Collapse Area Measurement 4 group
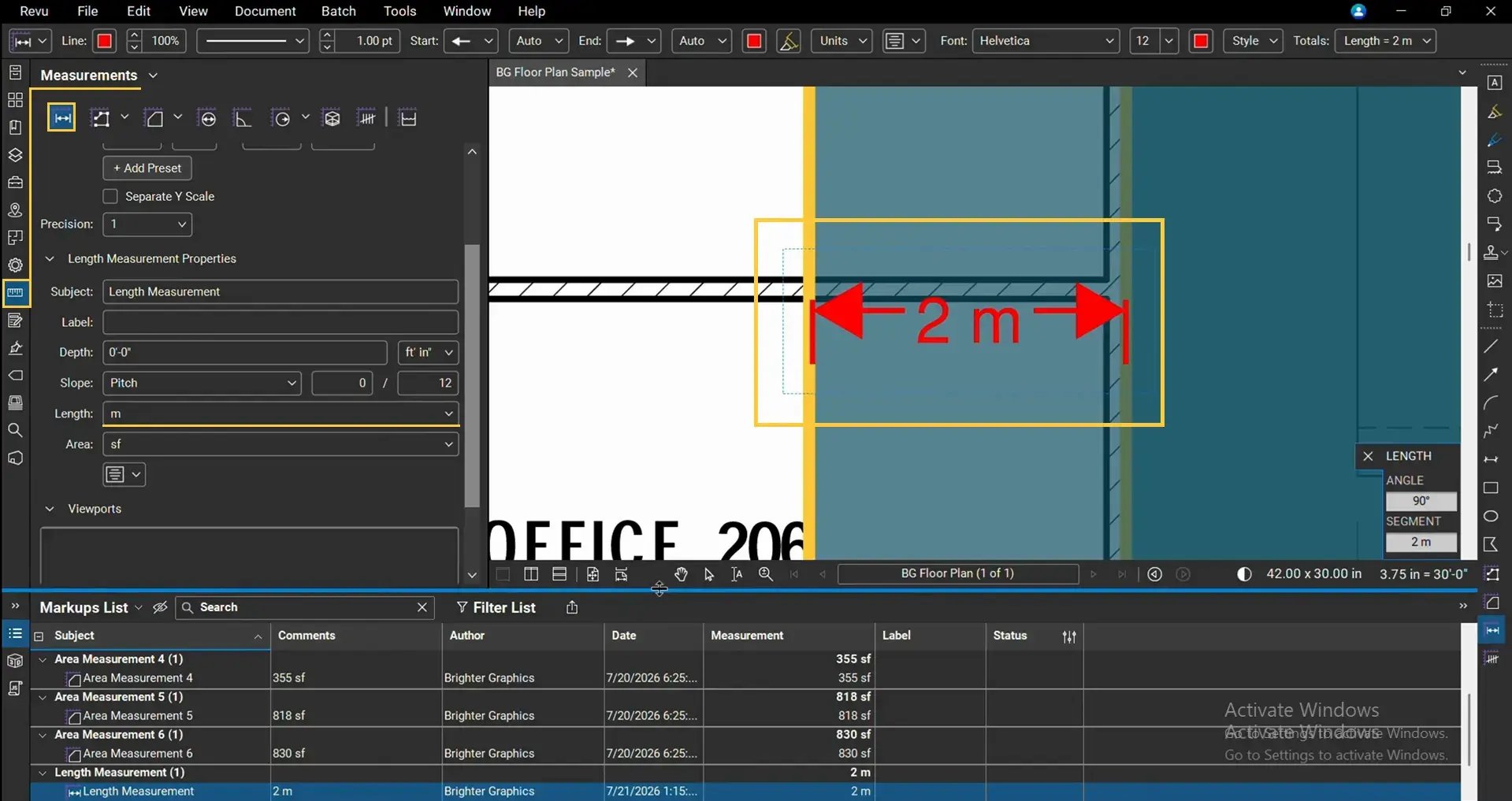1512x801 pixels. click(43, 659)
